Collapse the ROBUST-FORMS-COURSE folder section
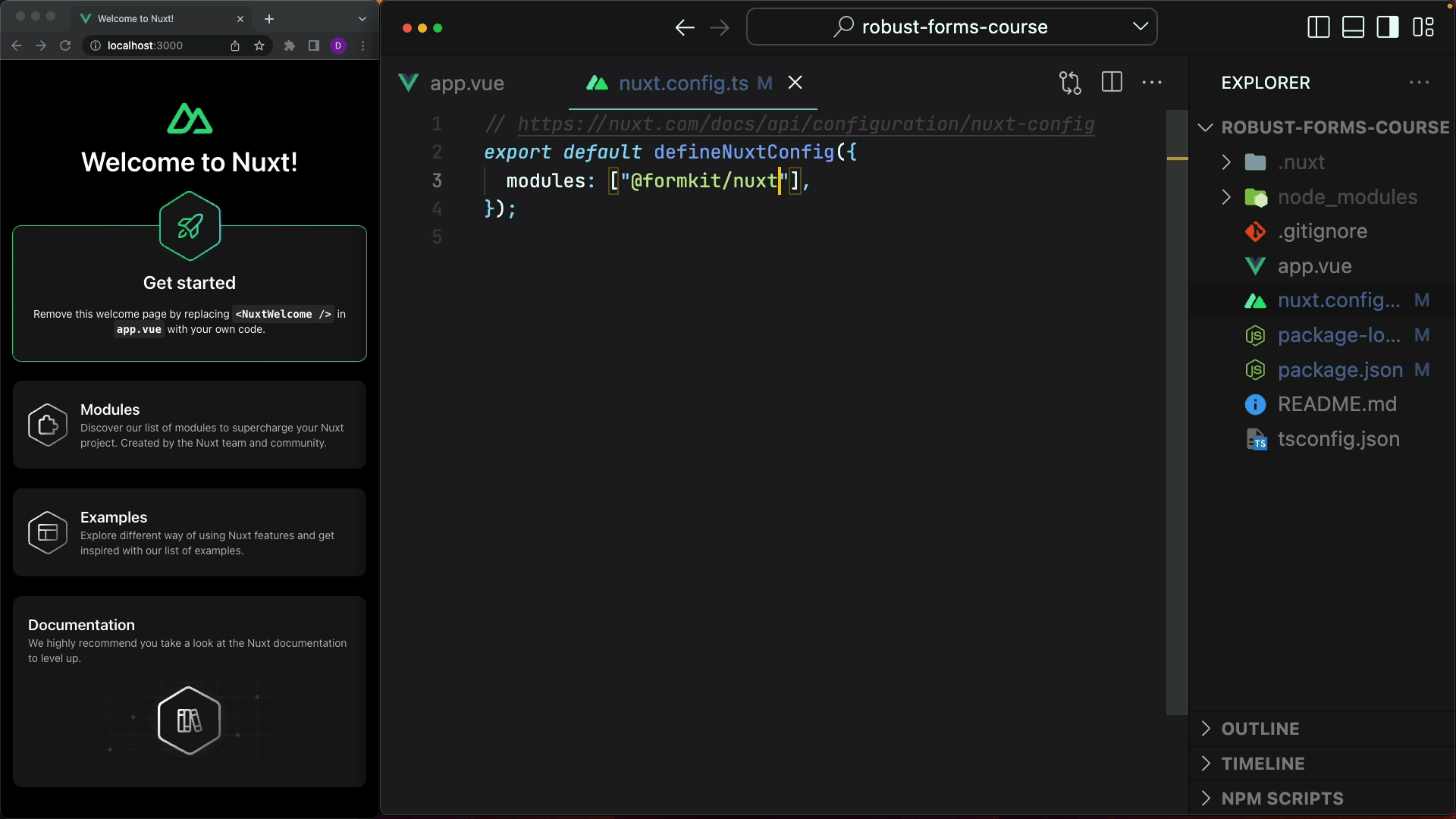 pos(1323,127)
